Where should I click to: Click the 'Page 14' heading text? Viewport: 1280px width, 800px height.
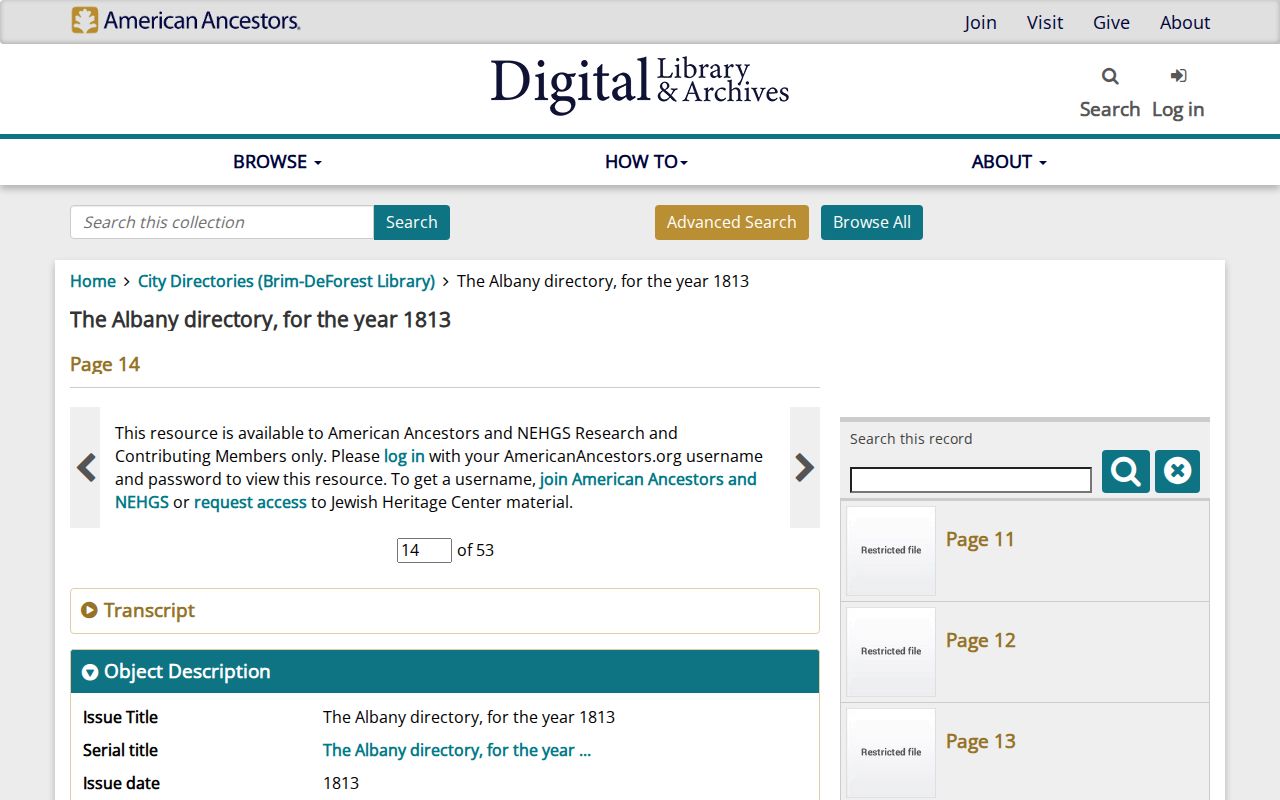[x=105, y=364]
